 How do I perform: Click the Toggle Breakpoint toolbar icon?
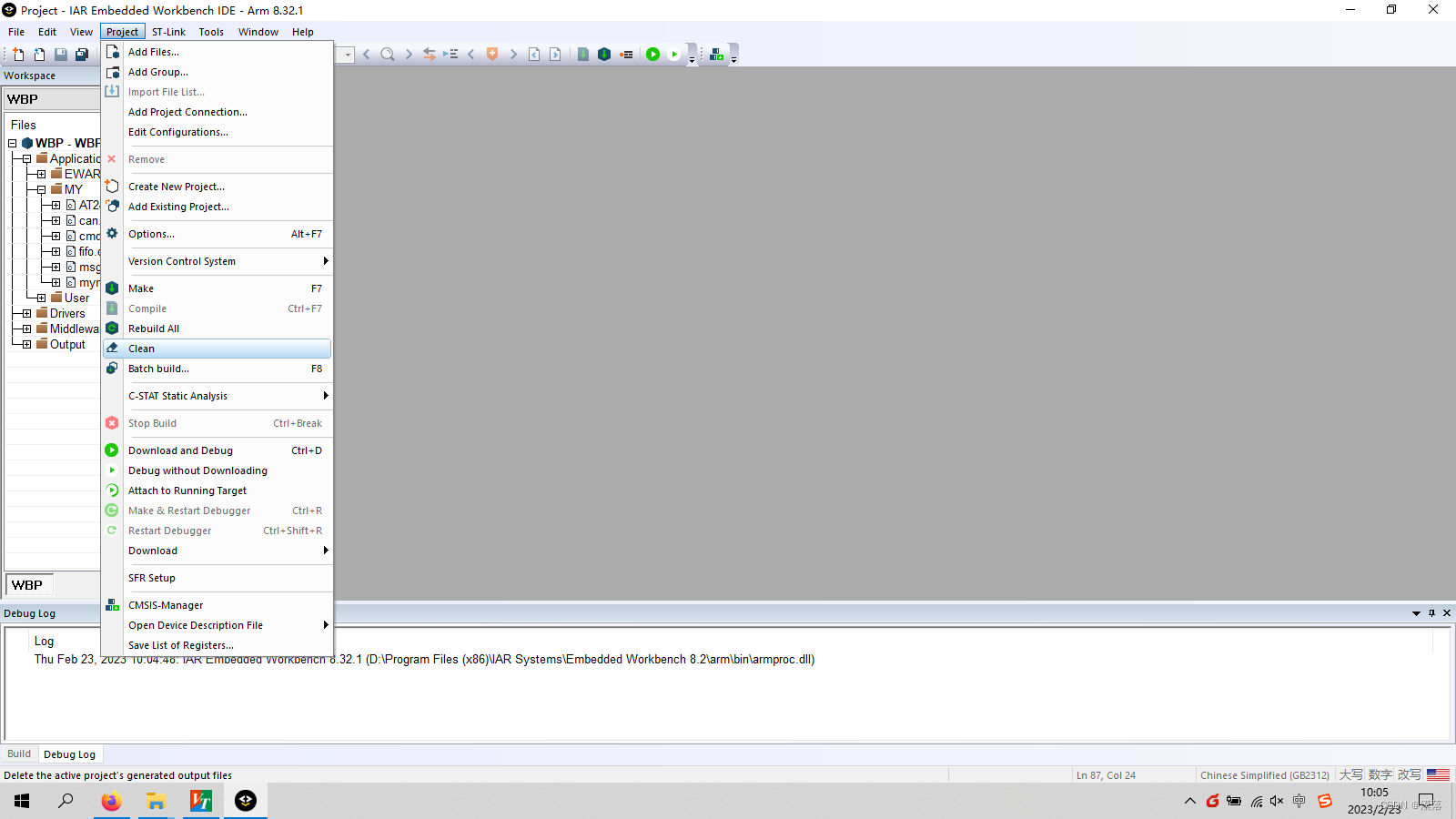click(x=626, y=55)
